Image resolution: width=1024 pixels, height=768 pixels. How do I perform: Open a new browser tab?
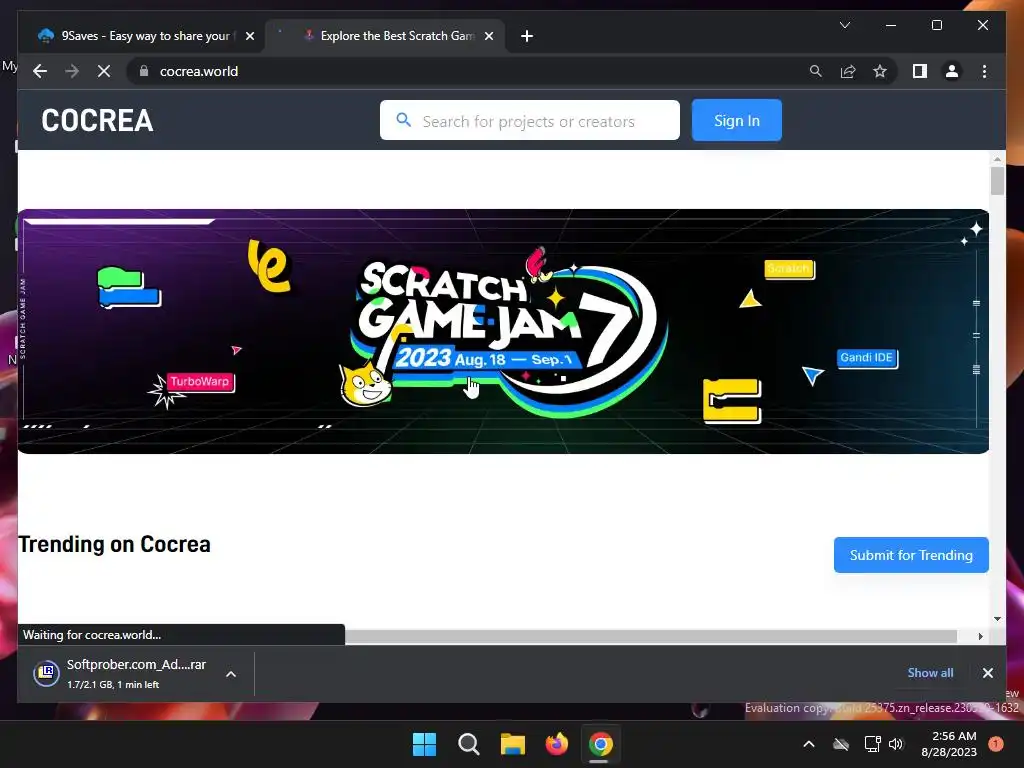point(527,36)
